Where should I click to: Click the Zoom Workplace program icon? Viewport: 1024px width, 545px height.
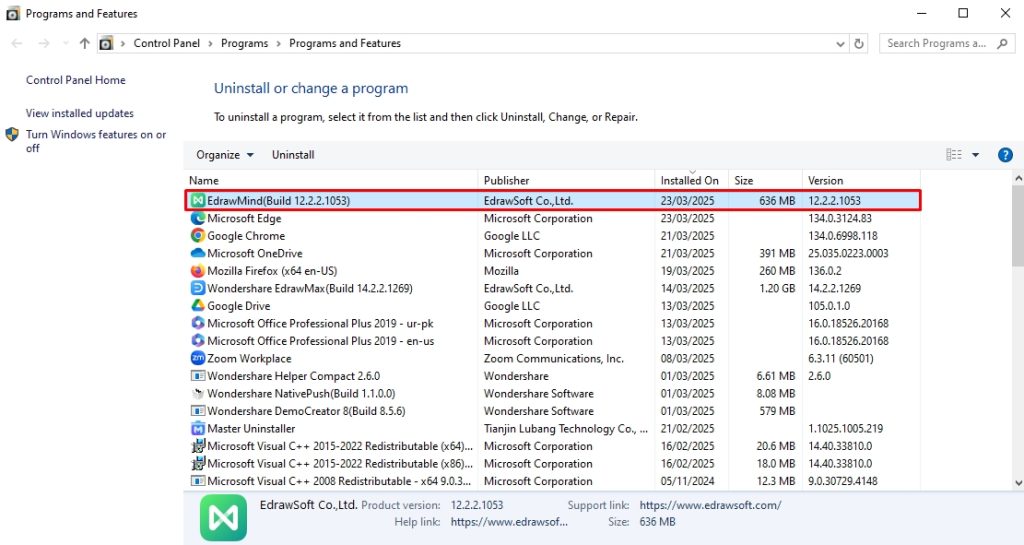(197, 358)
